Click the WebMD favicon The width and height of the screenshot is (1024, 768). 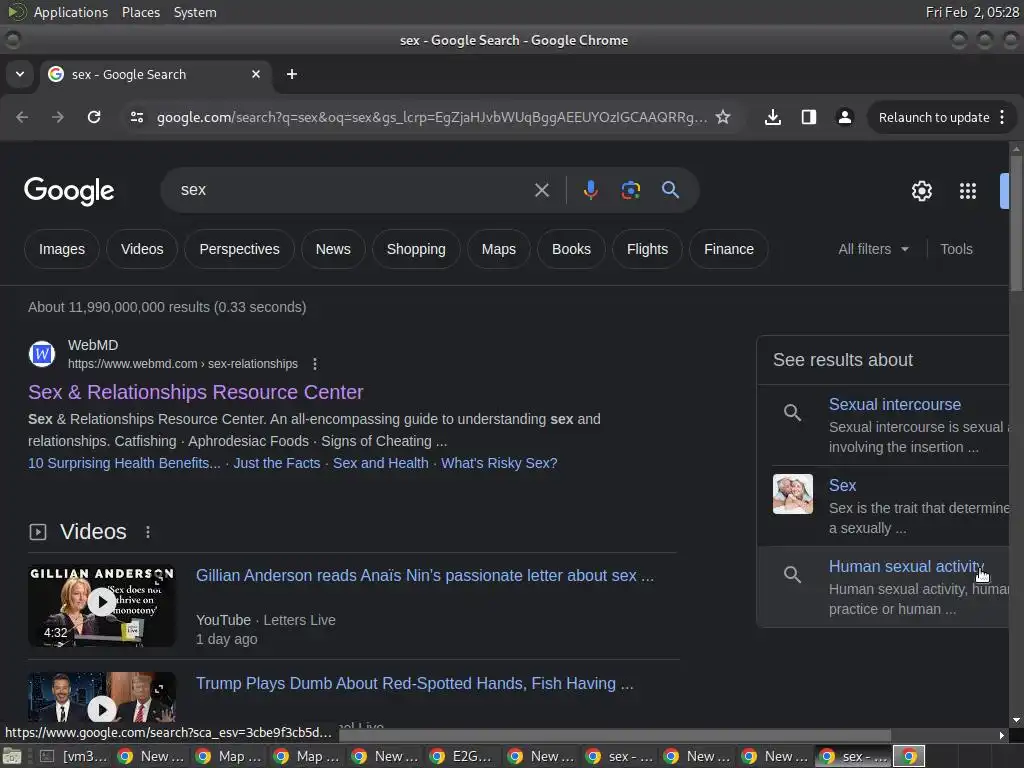[42, 354]
